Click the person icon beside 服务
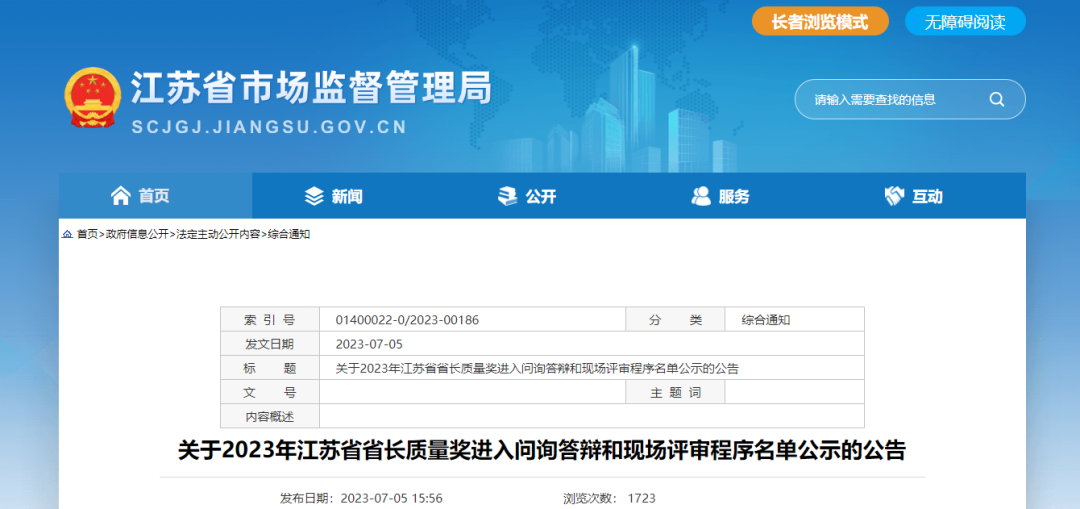This screenshot has width=1080, height=509. pos(701,196)
